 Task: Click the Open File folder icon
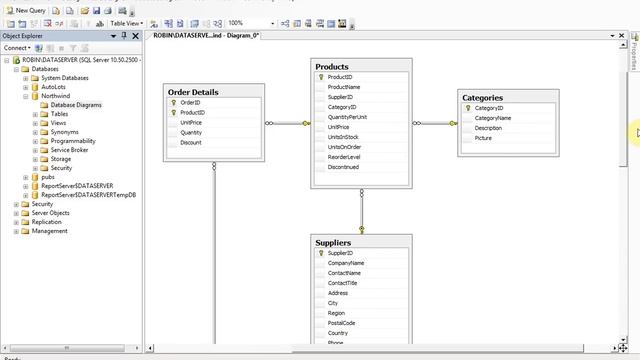point(84,11)
